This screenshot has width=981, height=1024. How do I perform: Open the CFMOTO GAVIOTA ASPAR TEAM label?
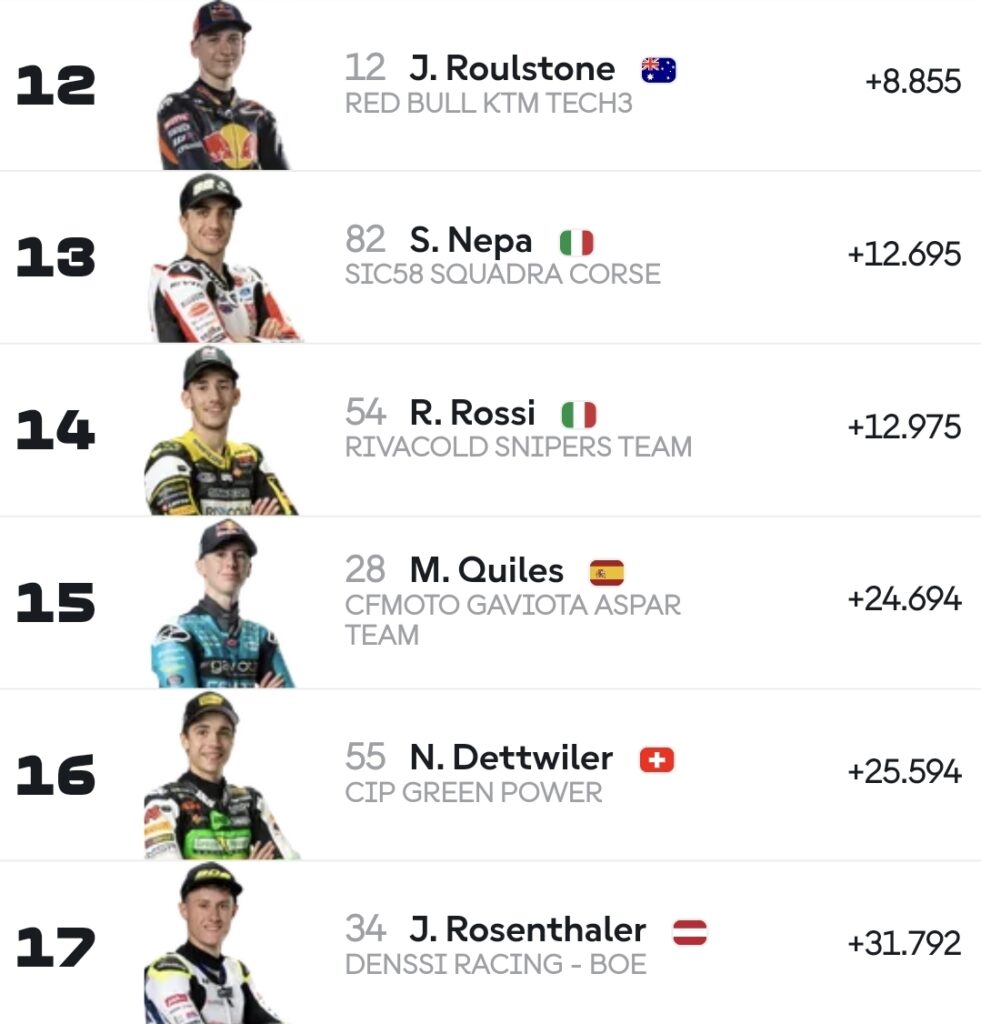513,620
